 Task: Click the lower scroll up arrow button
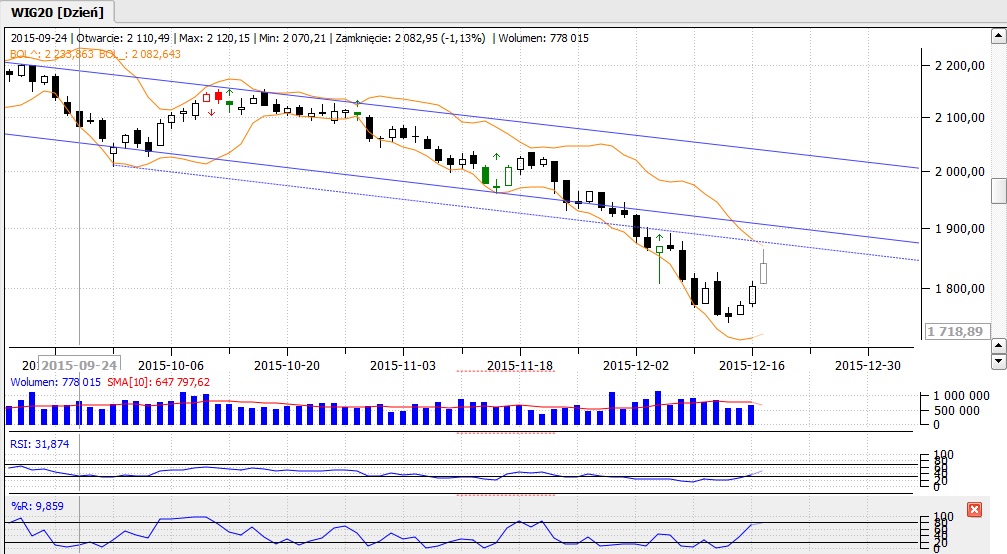(999, 346)
